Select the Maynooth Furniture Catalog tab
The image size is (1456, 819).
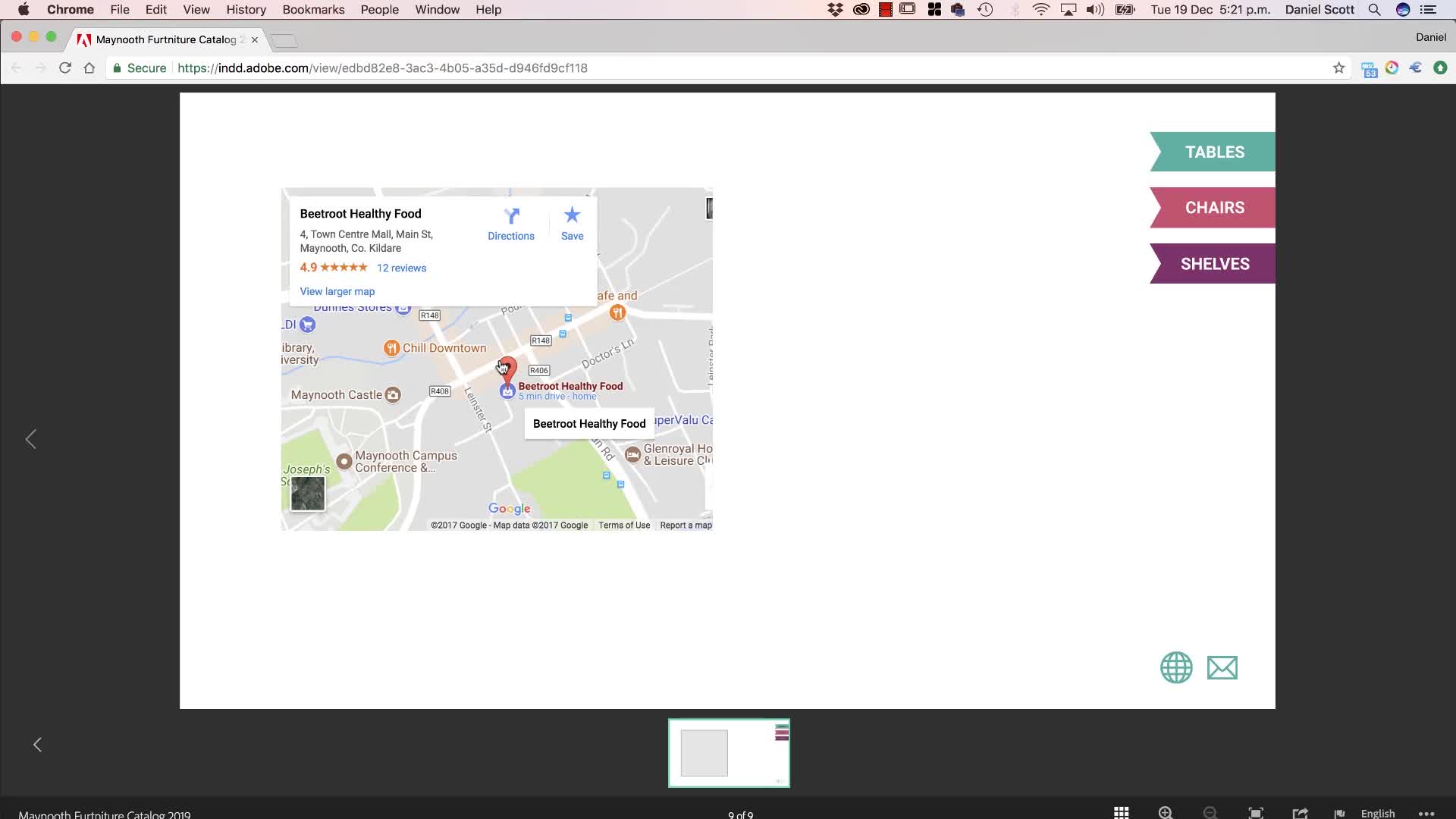tap(167, 39)
